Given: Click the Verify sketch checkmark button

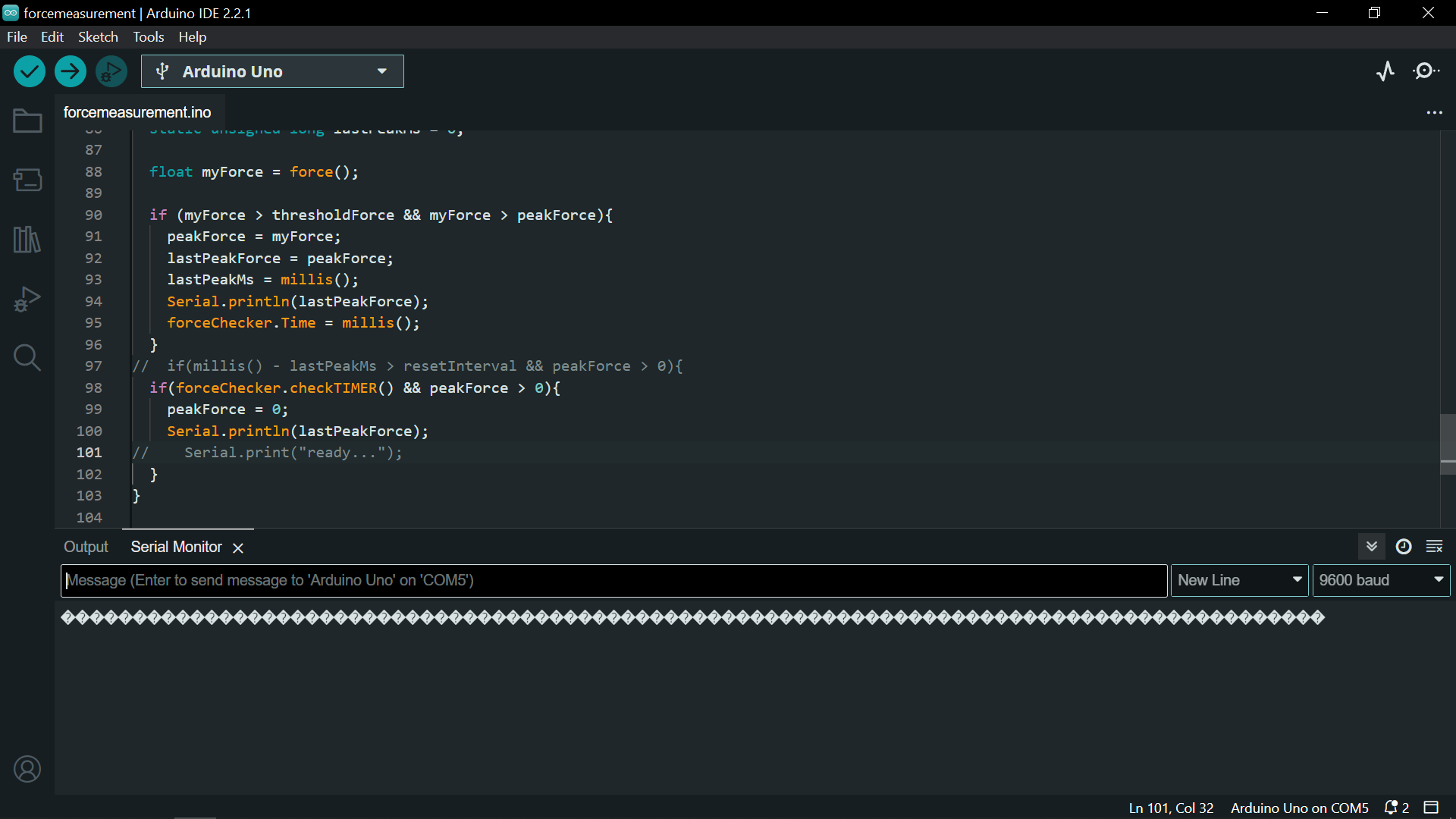Looking at the screenshot, I should point(30,72).
